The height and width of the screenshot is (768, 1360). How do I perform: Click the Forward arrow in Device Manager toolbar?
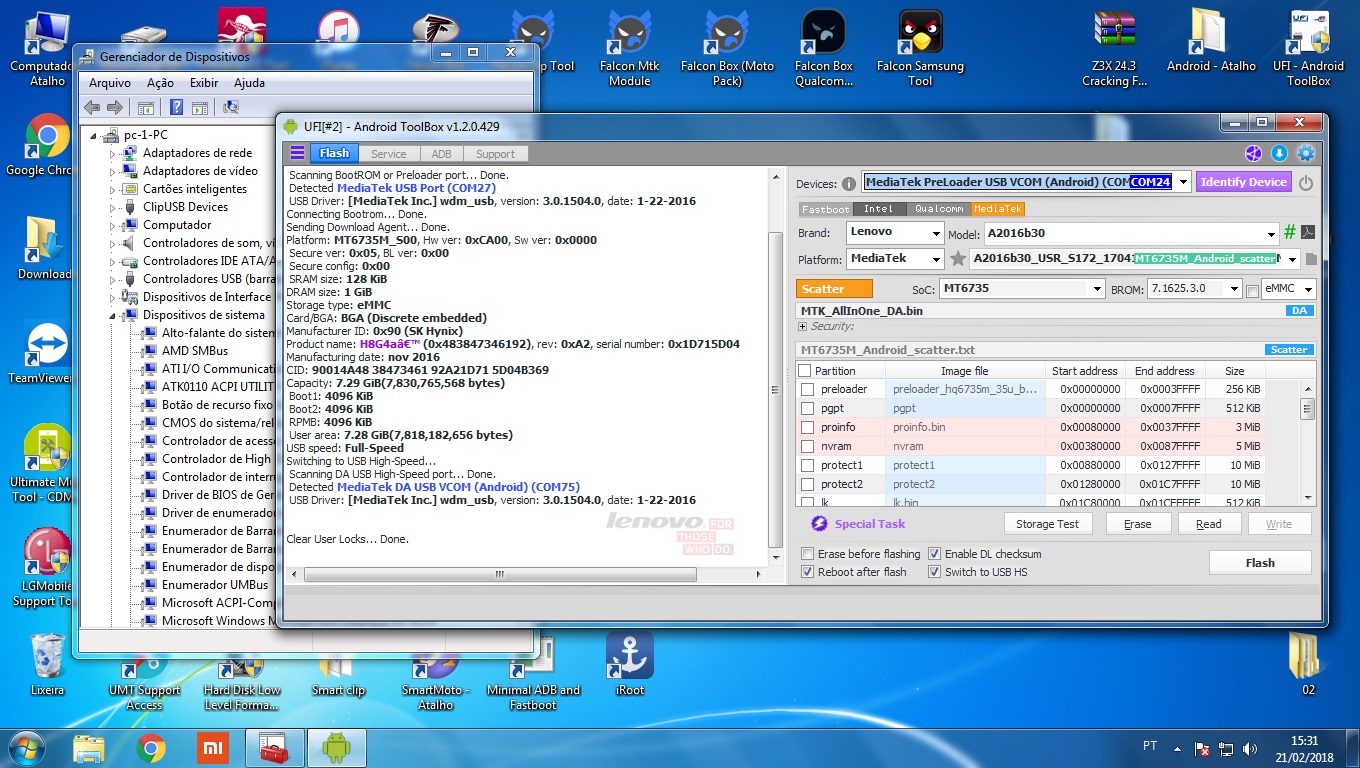(115, 108)
